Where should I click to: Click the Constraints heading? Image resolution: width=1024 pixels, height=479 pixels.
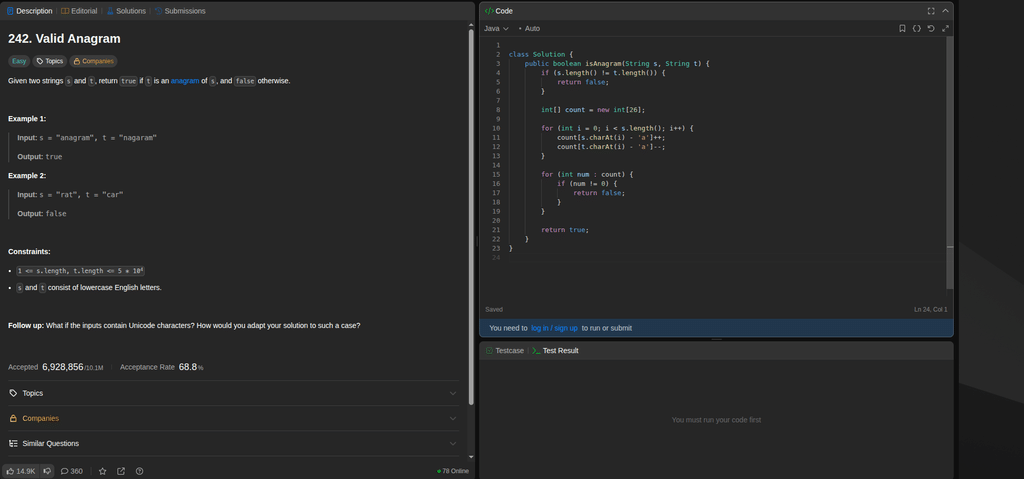(29, 252)
